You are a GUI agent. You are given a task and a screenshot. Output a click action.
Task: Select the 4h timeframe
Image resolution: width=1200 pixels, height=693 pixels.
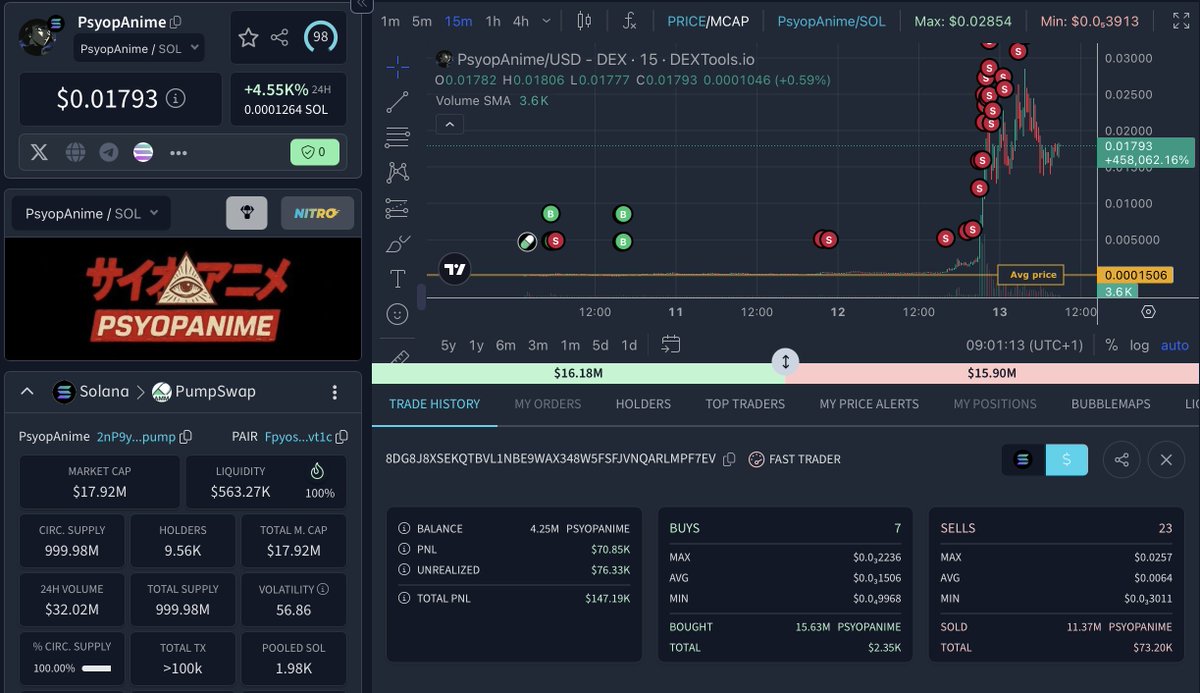(521, 21)
